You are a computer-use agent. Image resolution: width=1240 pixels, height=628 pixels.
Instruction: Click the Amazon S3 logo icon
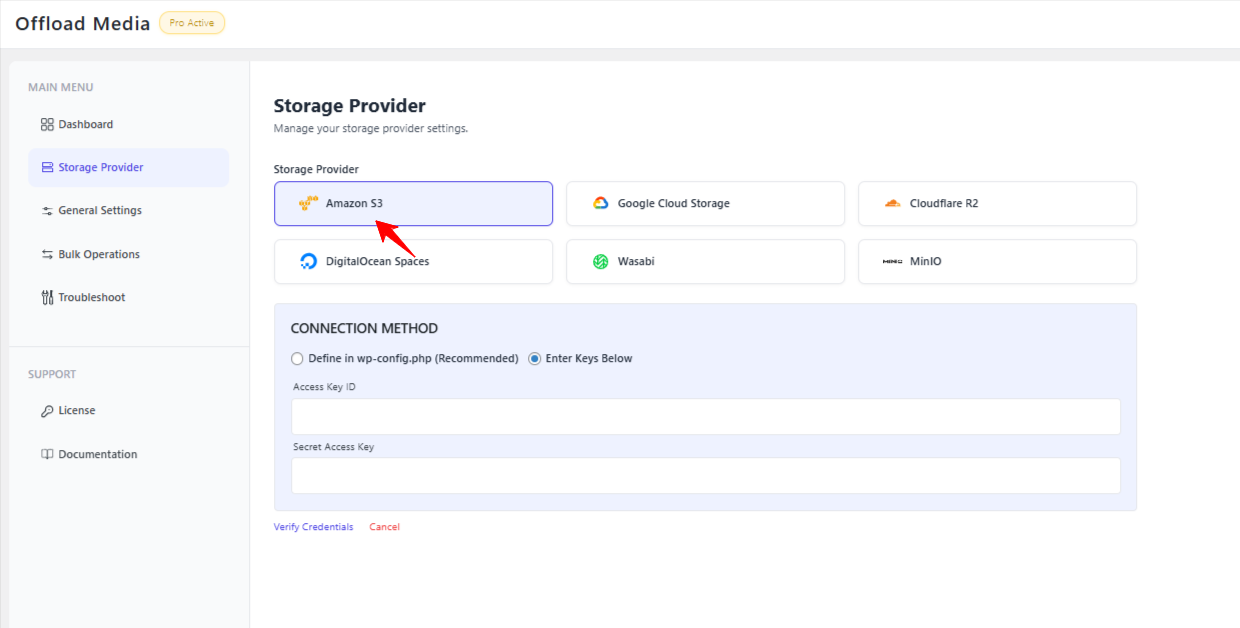308,204
